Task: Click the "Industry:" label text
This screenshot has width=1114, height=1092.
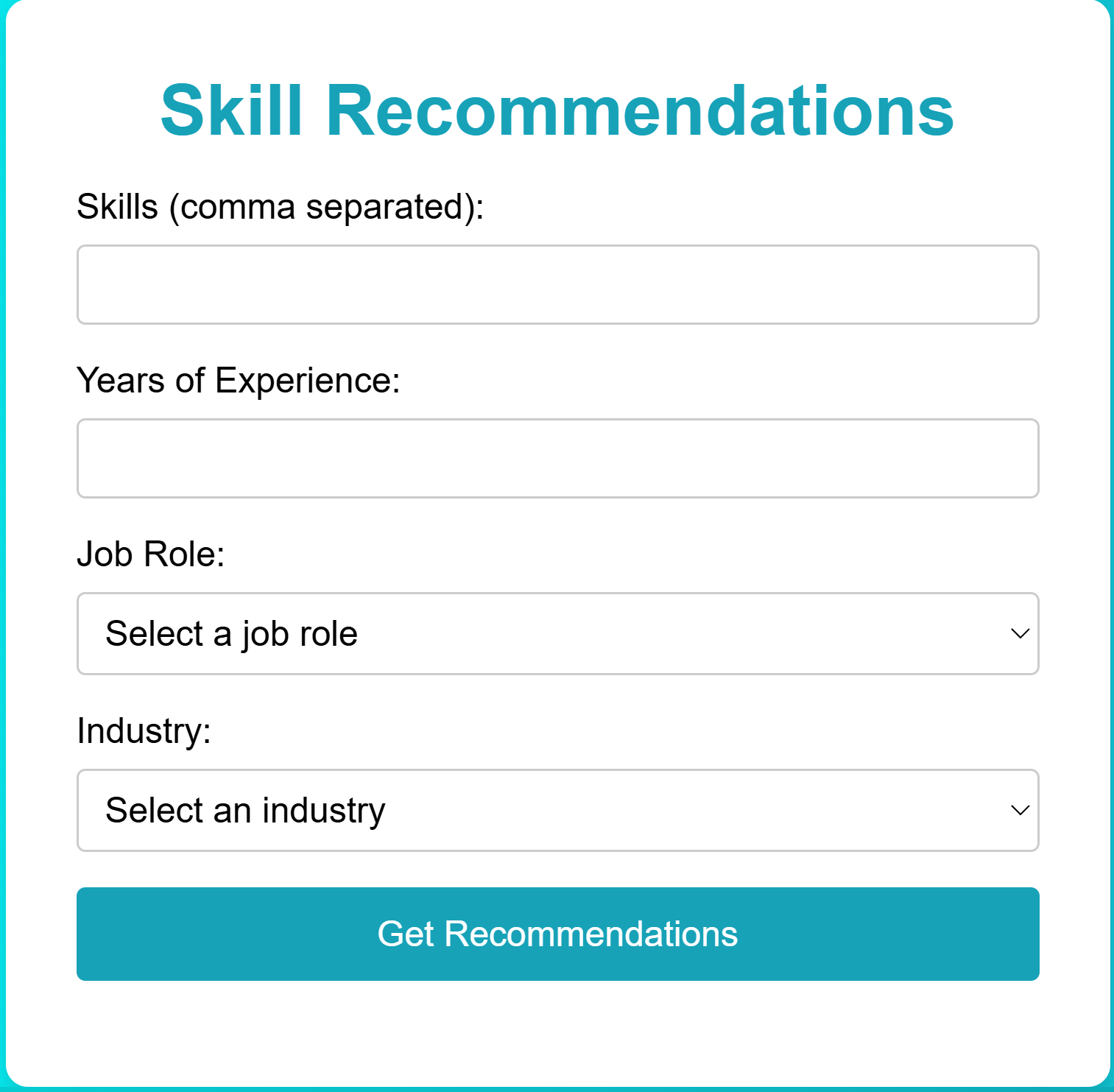Action: click(144, 731)
